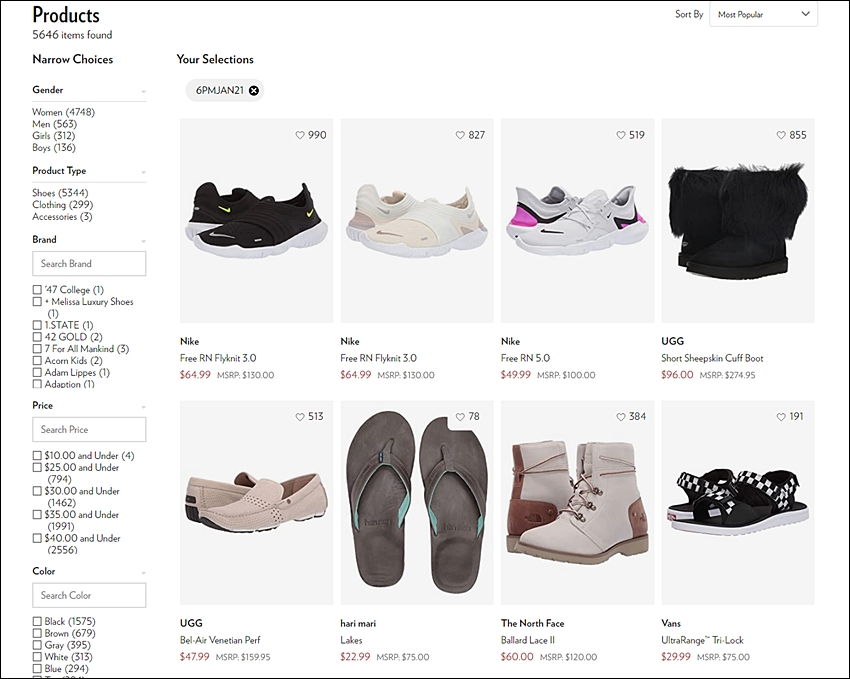
Task: Collapse the Gender filter section
Action: (x=143, y=91)
